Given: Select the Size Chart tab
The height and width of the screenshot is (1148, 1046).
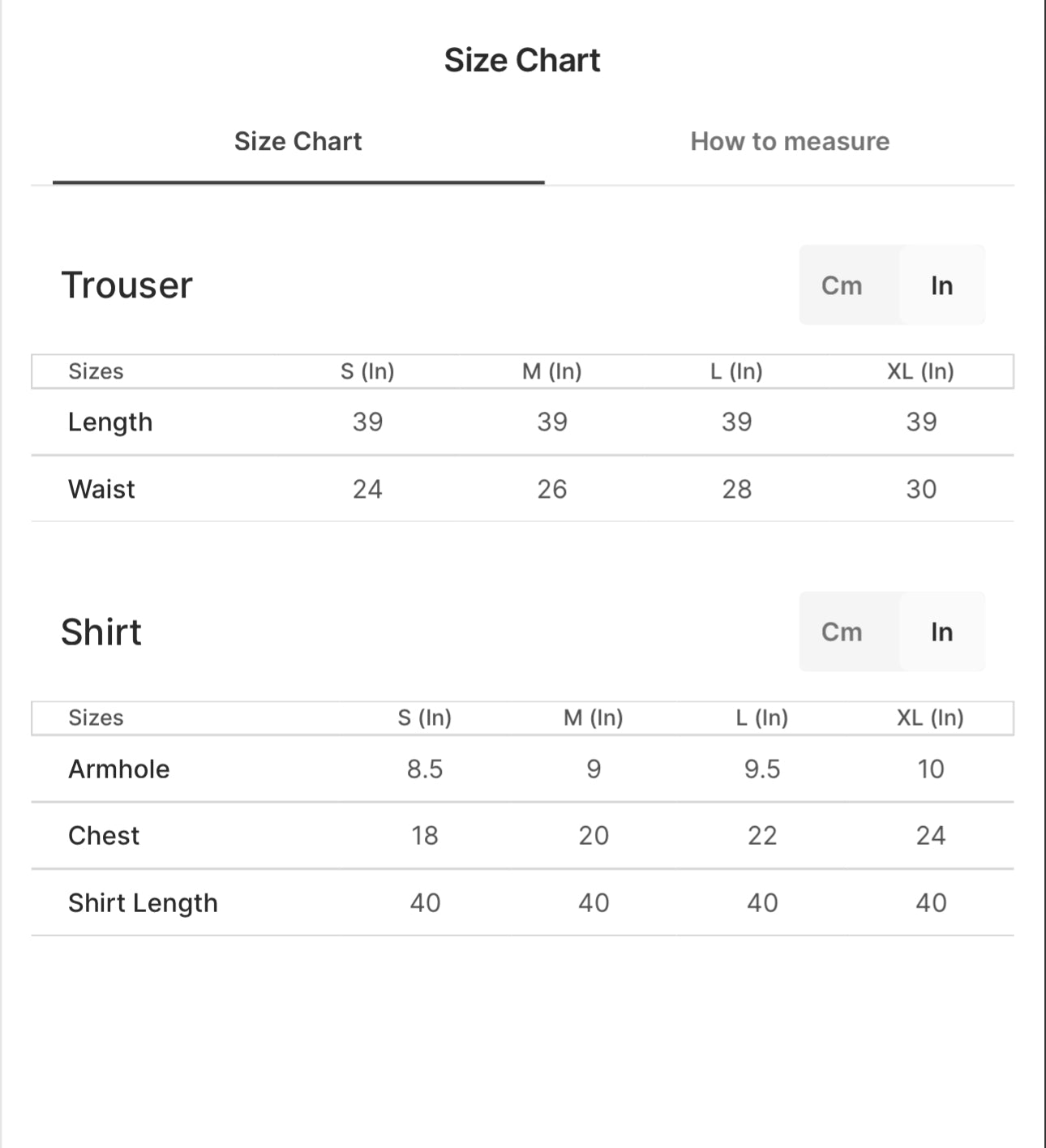Looking at the screenshot, I should [298, 141].
